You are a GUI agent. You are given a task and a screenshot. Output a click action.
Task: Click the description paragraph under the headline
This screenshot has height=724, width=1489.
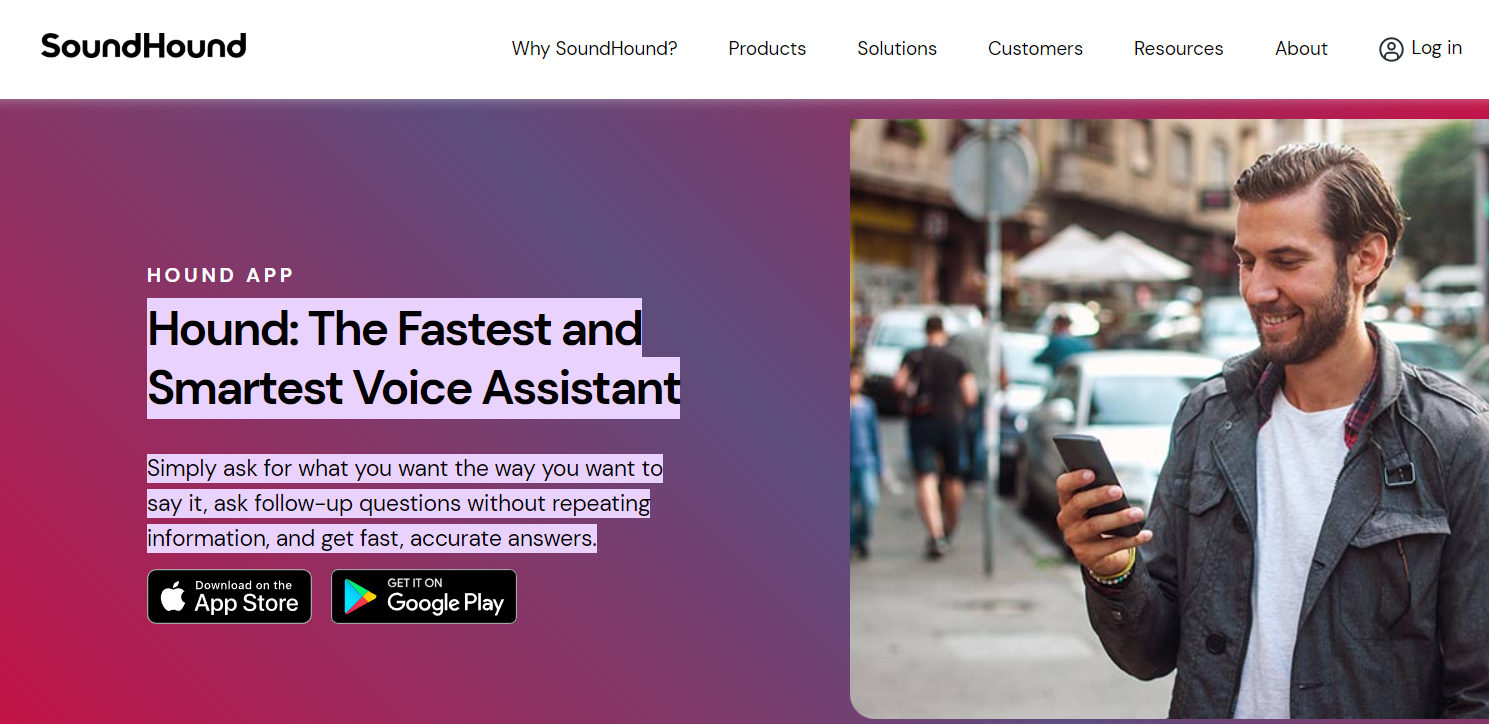coord(405,503)
